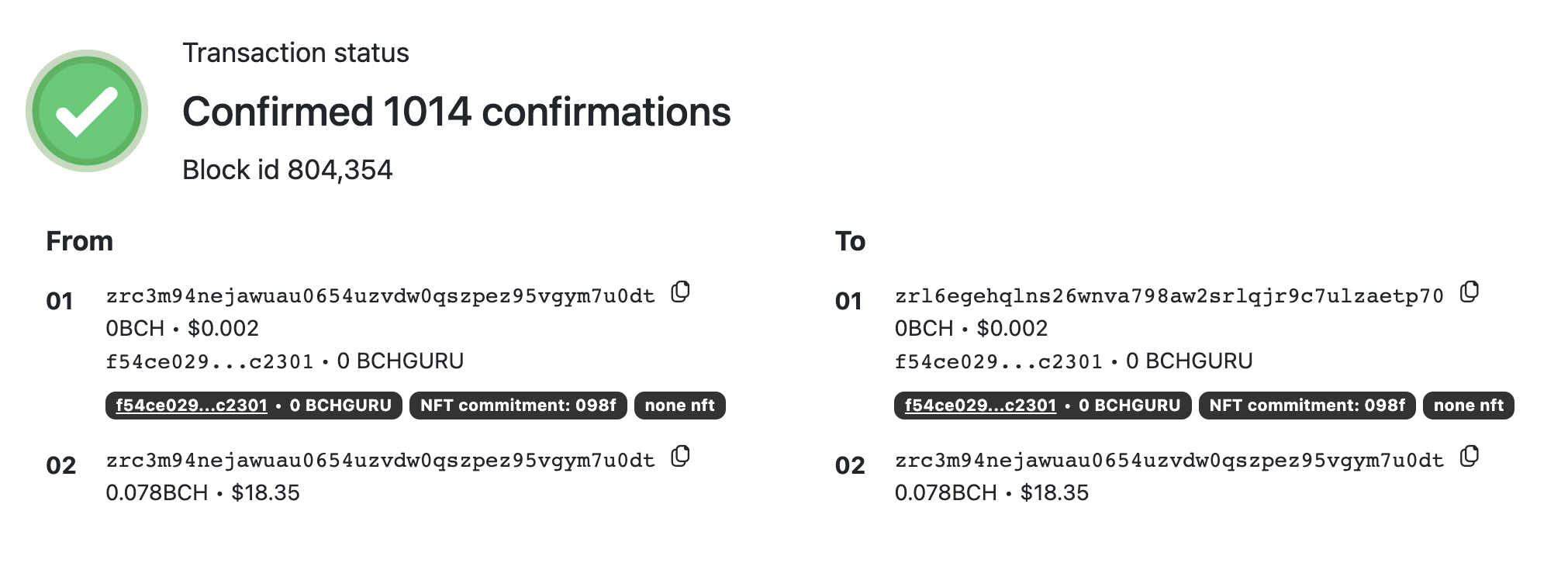
Task: Click the From 'none nft' badge
Action: click(x=679, y=406)
